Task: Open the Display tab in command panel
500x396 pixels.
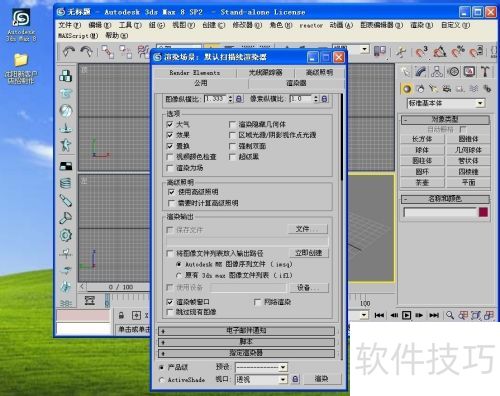Action: pos(469,71)
